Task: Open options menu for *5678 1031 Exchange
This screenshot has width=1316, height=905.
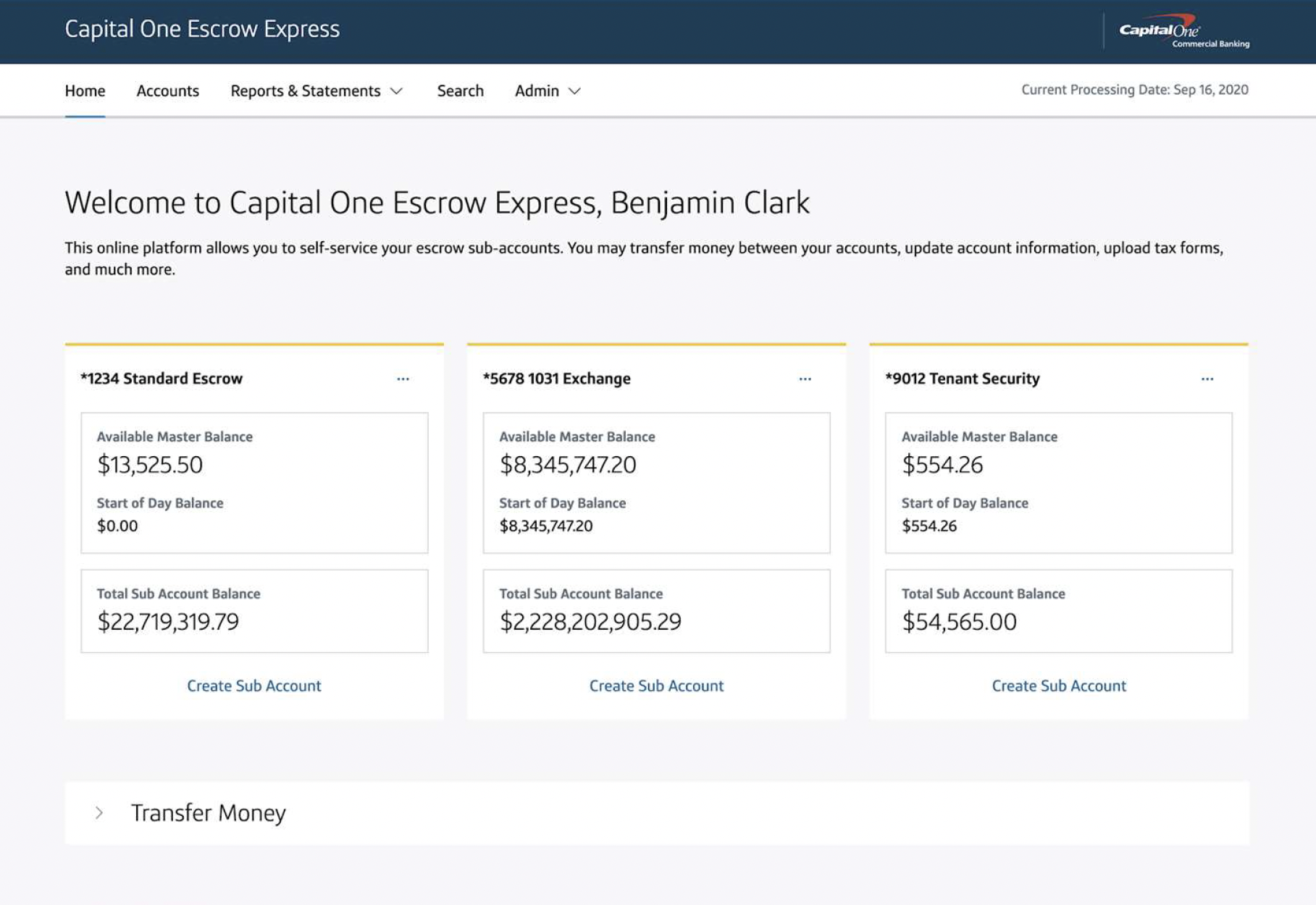Action: (x=805, y=379)
